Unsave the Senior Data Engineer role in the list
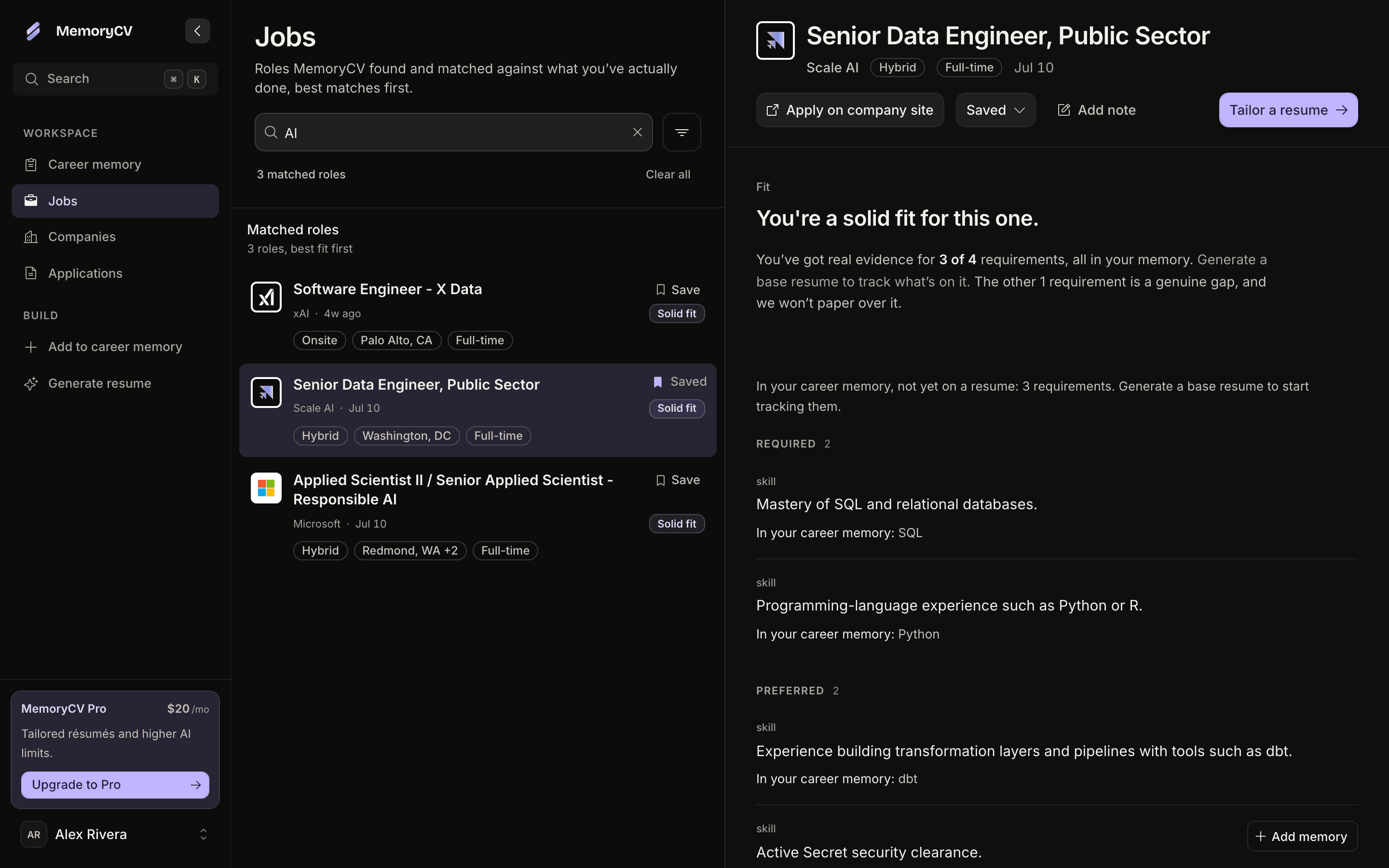The image size is (1389, 868). tap(680, 382)
